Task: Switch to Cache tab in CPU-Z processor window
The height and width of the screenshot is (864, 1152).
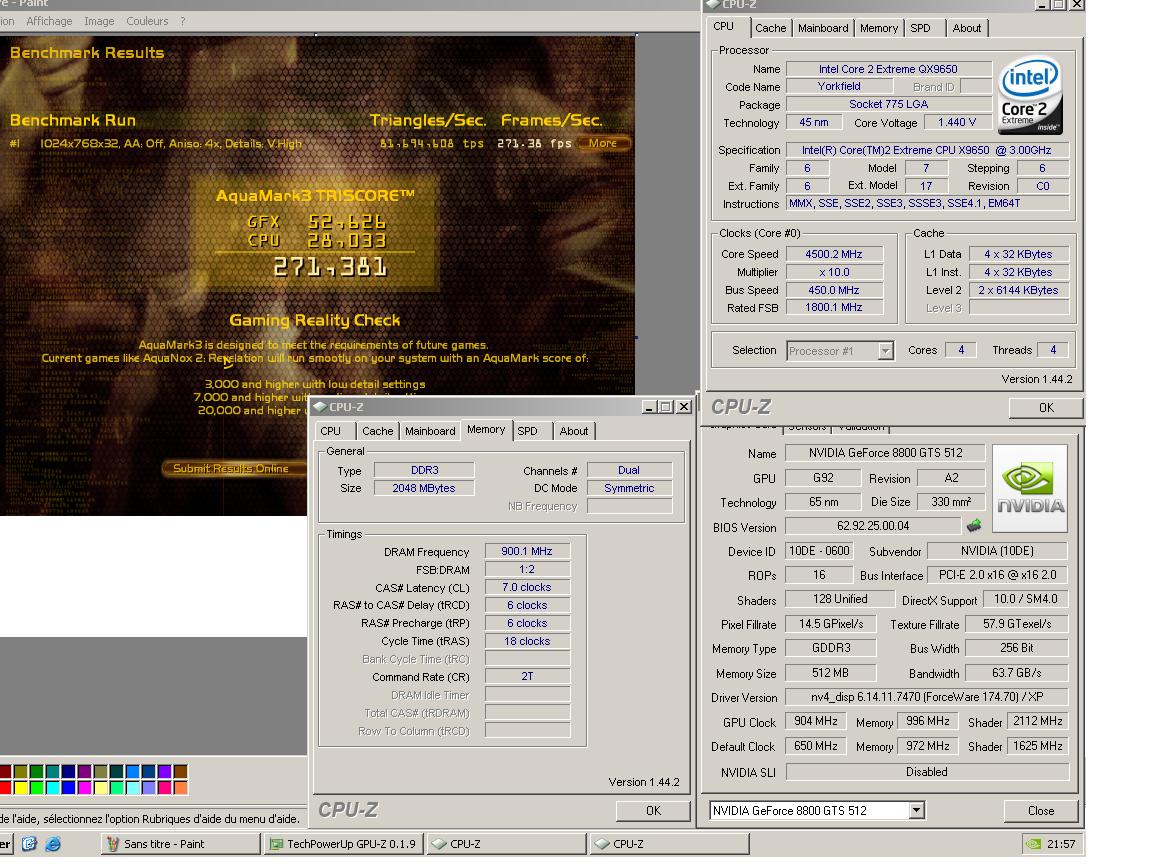Action: pyautogui.click(x=771, y=28)
